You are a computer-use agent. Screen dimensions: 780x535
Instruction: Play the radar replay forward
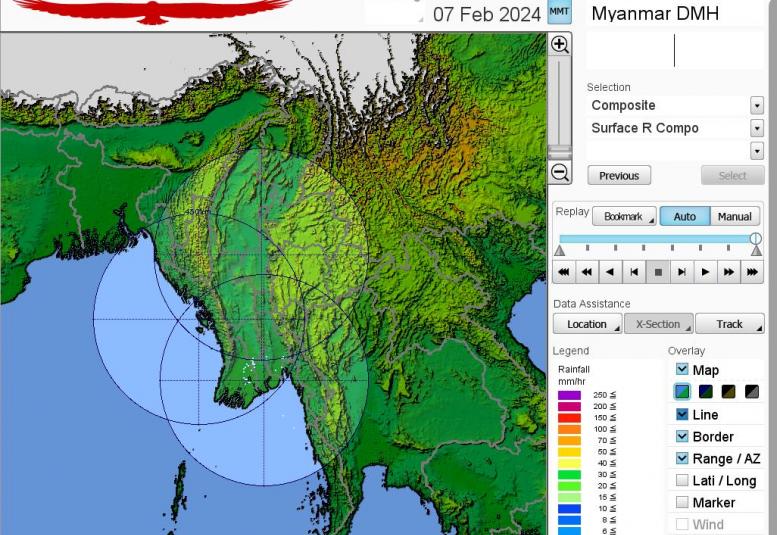(x=705, y=272)
